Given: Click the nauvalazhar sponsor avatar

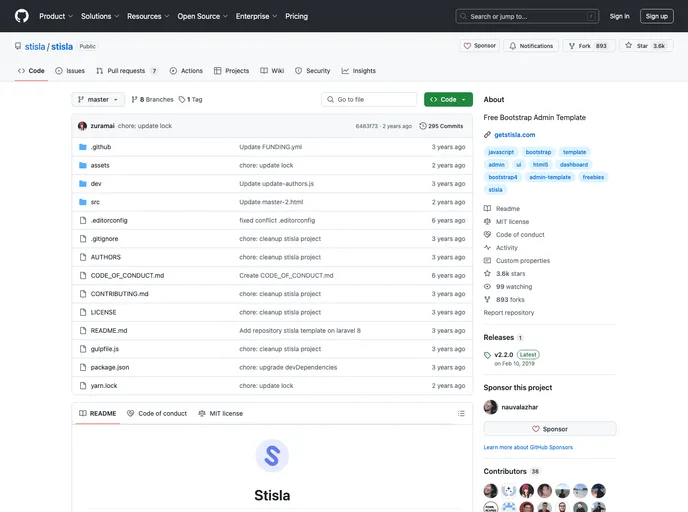Looking at the screenshot, I should point(491,407).
